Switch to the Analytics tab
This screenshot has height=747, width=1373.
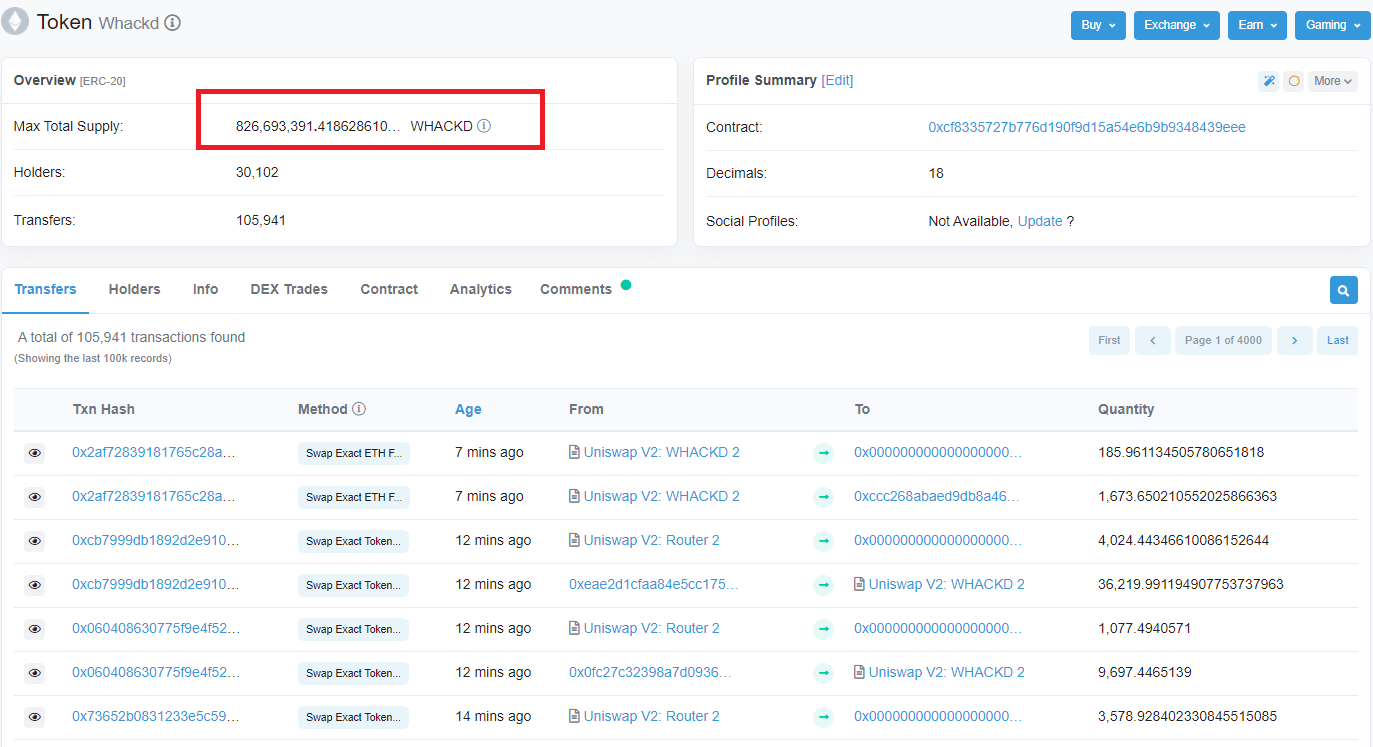pyautogui.click(x=481, y=289)
